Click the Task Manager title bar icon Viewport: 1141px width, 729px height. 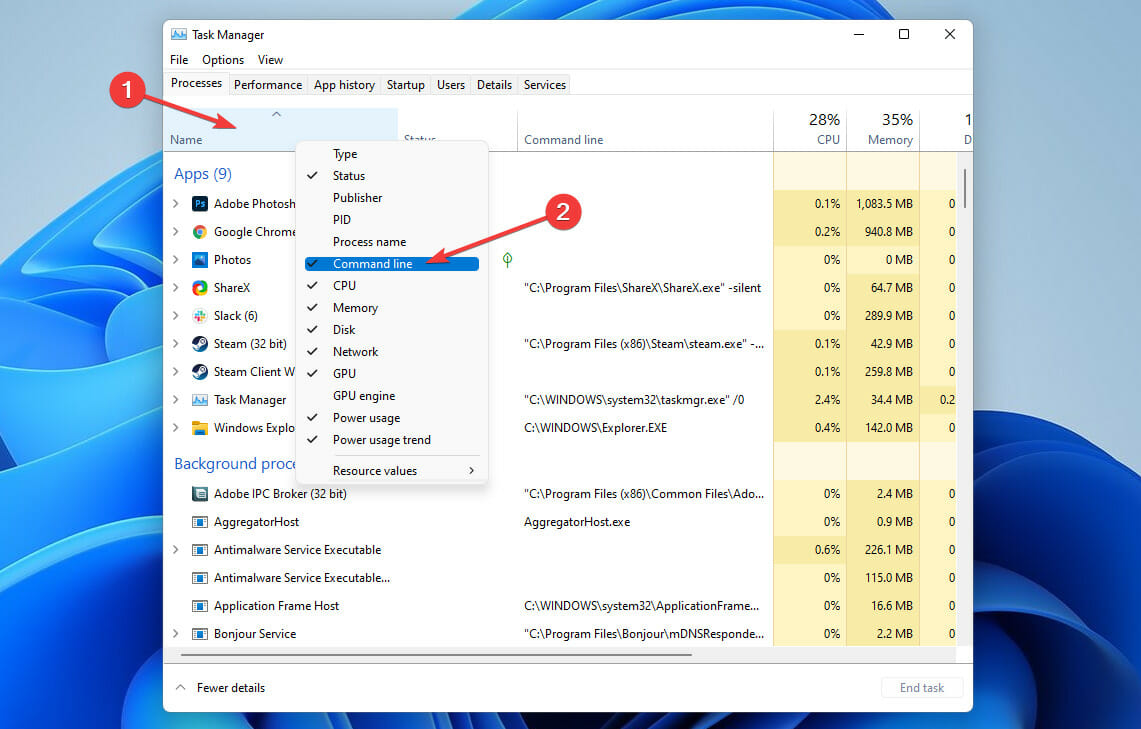coord(178,34)
